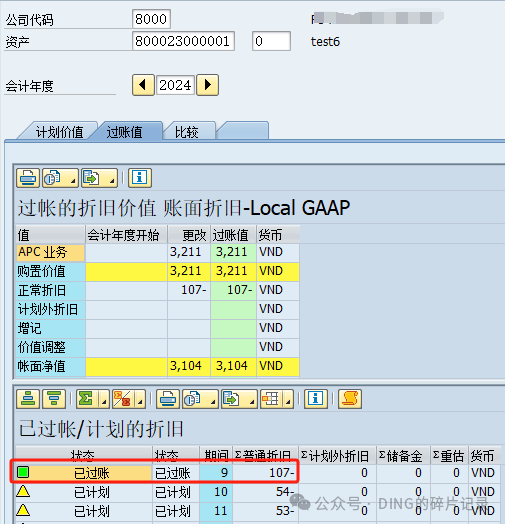The height and width of the screenshot is (524, 505).
Task: Show information icon in upper toolbar
Action: click(x=140, y=178)
